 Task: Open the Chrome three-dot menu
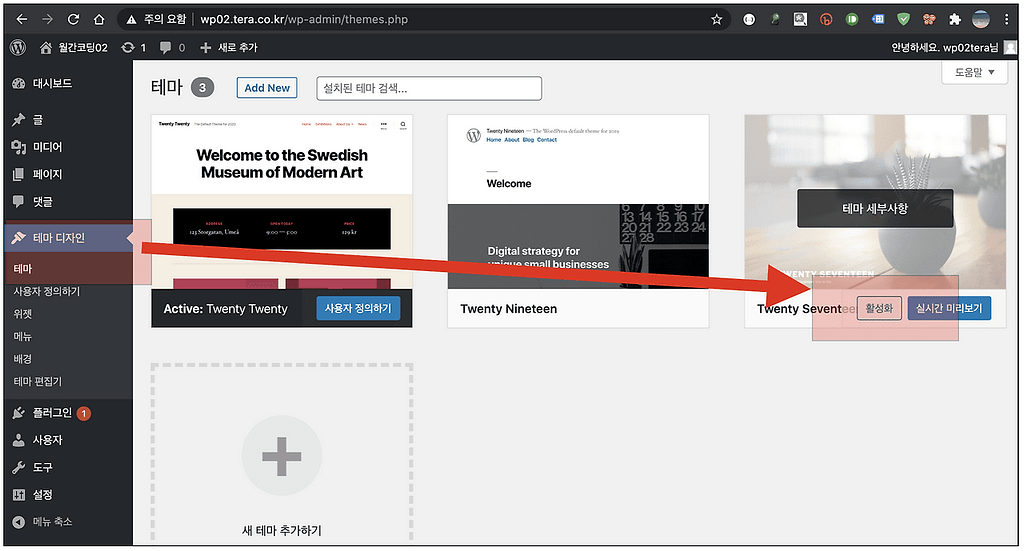coord(1006,19)
